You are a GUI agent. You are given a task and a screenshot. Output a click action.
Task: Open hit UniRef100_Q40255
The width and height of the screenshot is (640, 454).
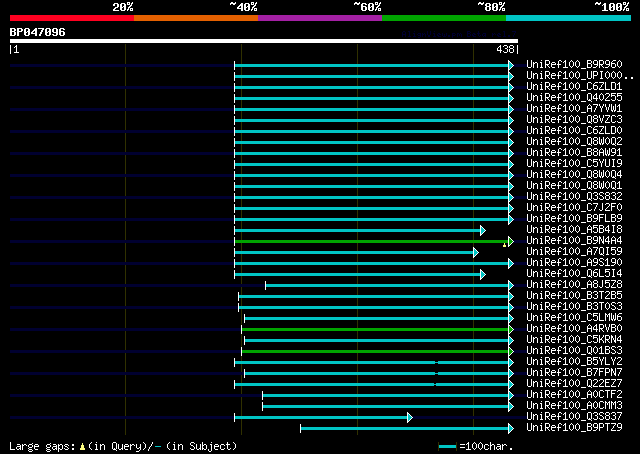point(574,97)
